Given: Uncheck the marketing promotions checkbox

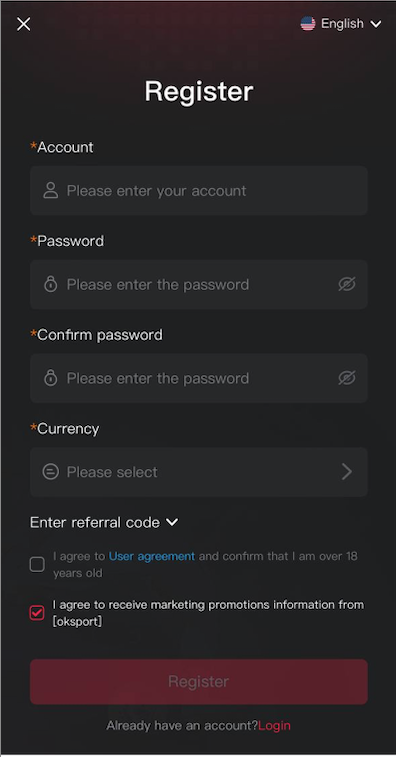Looking at the screenshot, I should [x=37, y=613].
